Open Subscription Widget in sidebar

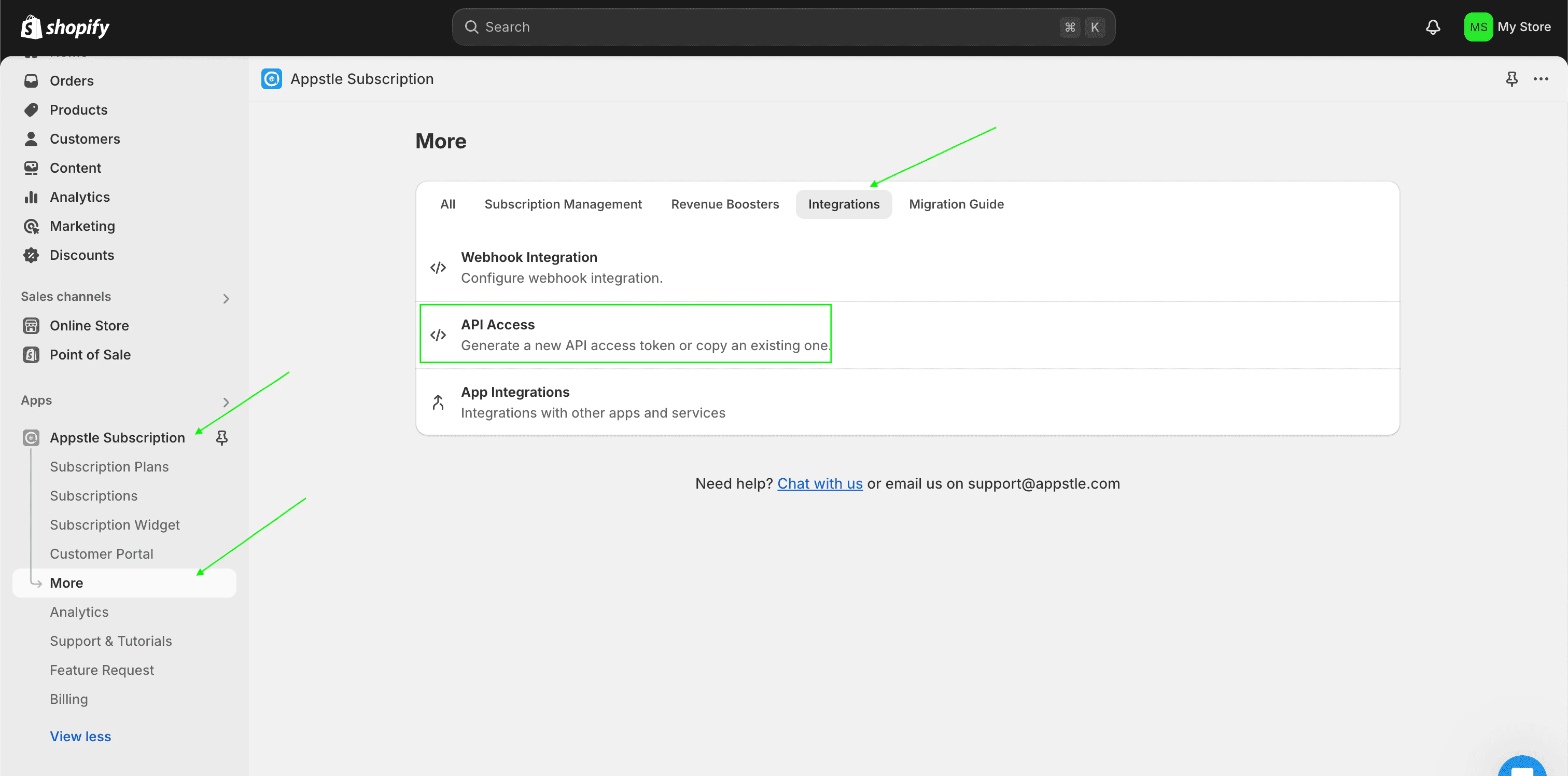click(115, 525)
